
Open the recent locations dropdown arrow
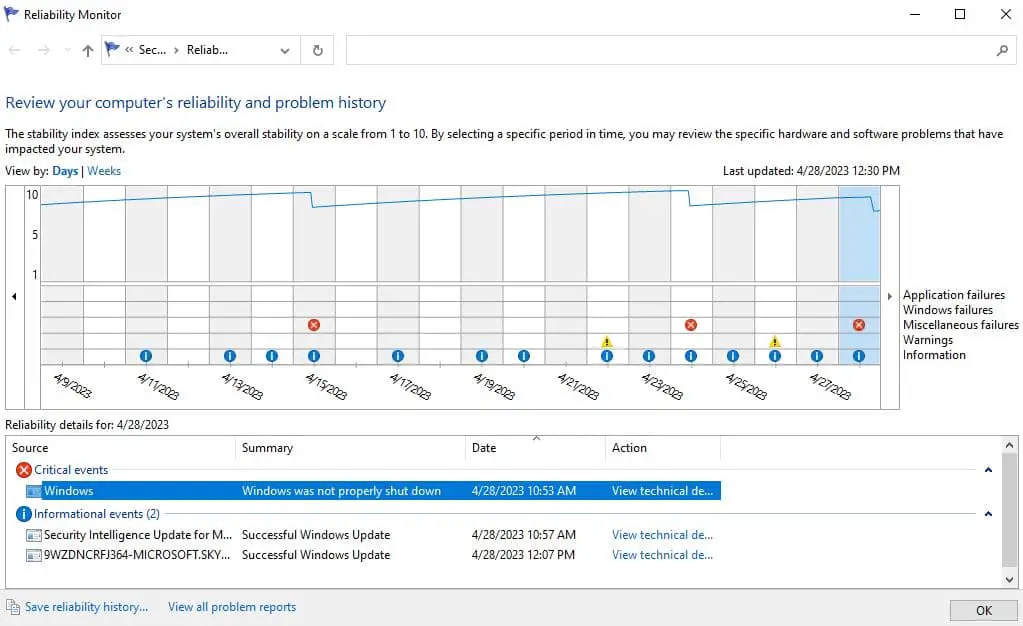click(x=67, y=50)
